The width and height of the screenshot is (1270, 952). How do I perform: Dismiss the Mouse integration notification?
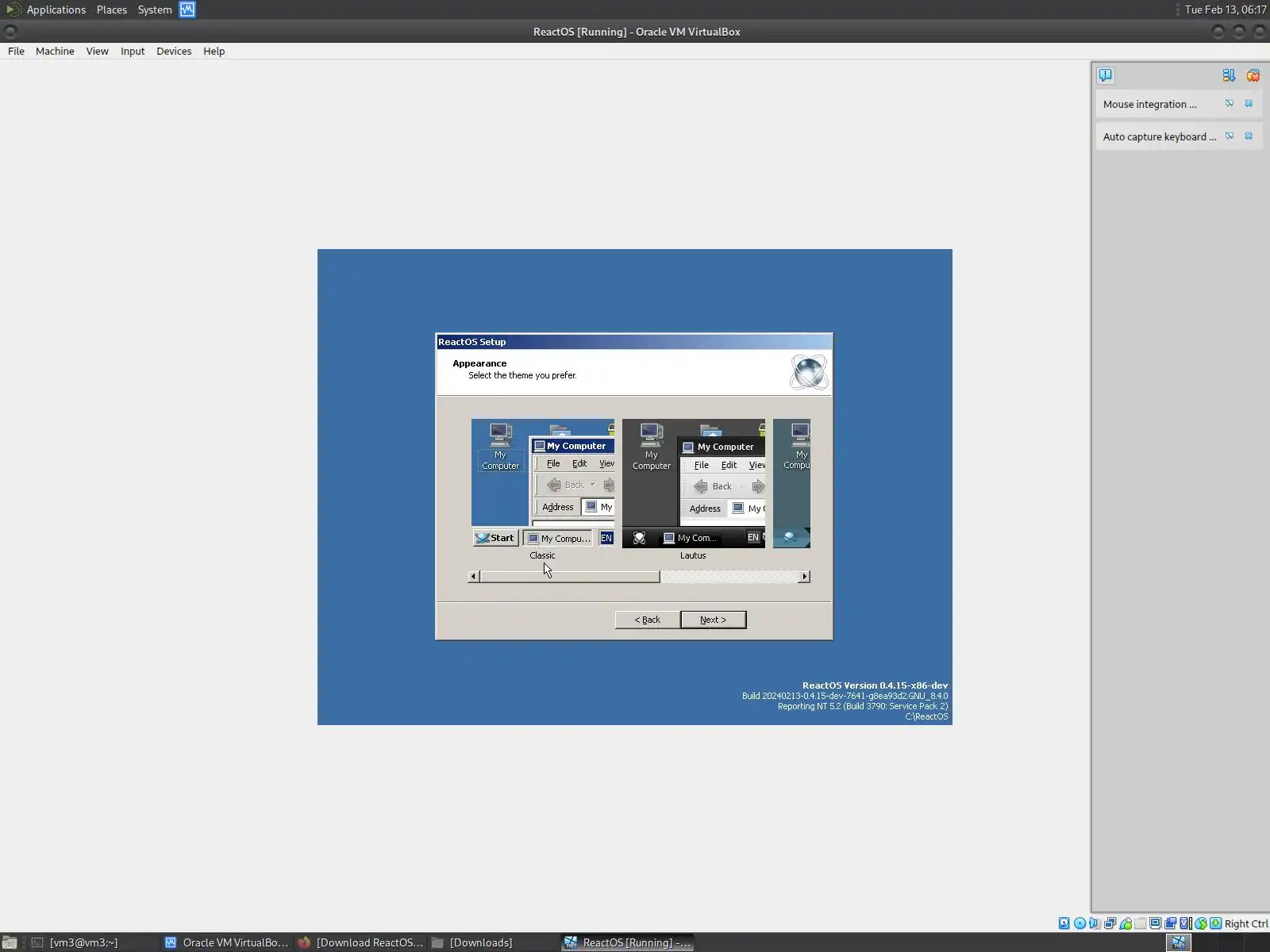point(1249,104)
